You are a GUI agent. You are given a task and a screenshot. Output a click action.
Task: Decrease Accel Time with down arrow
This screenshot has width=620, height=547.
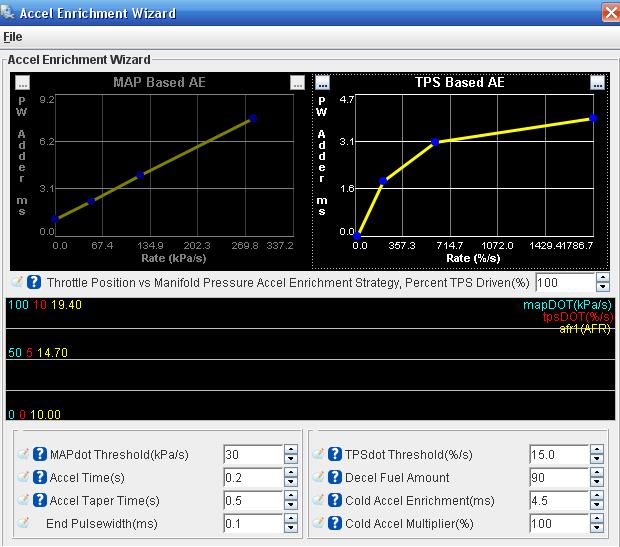point(291,483)
